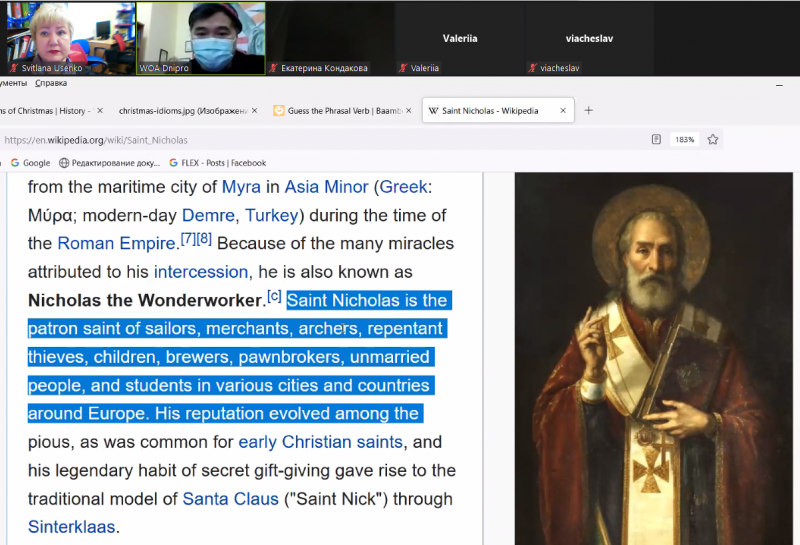Open the Sinterklaas link

coord(71,527)
